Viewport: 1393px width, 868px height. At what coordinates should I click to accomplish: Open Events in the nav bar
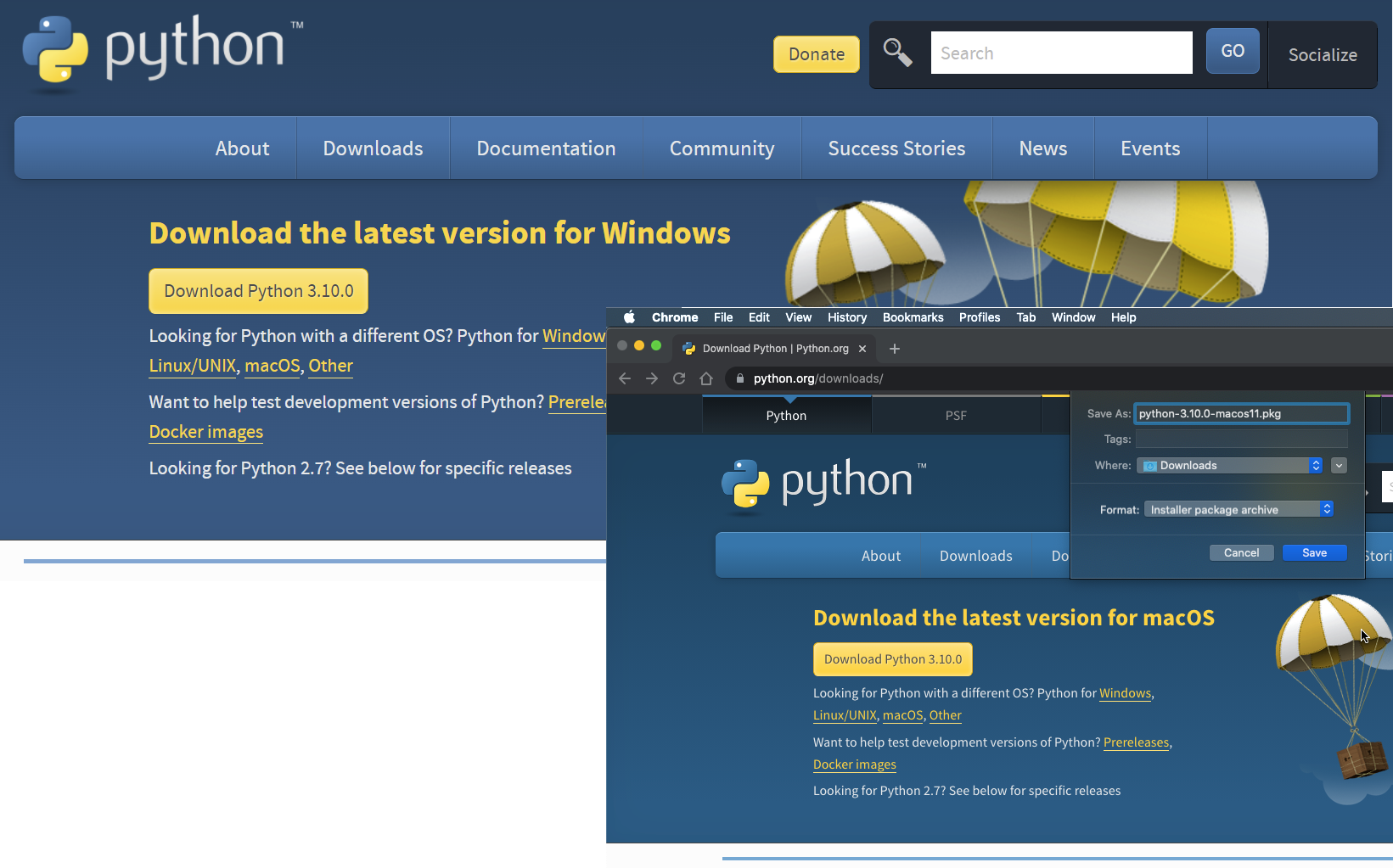pos(1150,148)
